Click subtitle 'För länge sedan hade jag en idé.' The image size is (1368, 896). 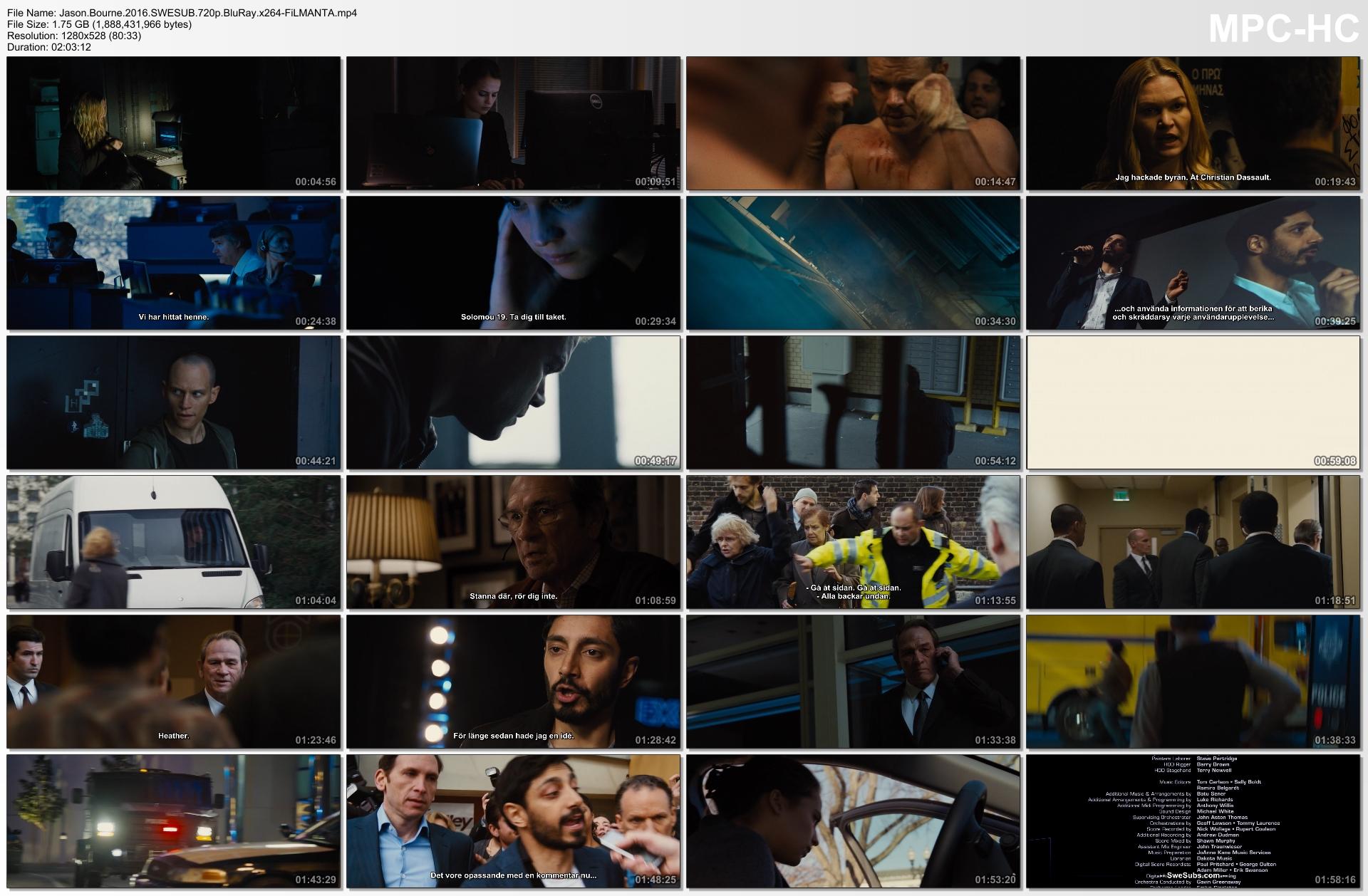(514, 736)
